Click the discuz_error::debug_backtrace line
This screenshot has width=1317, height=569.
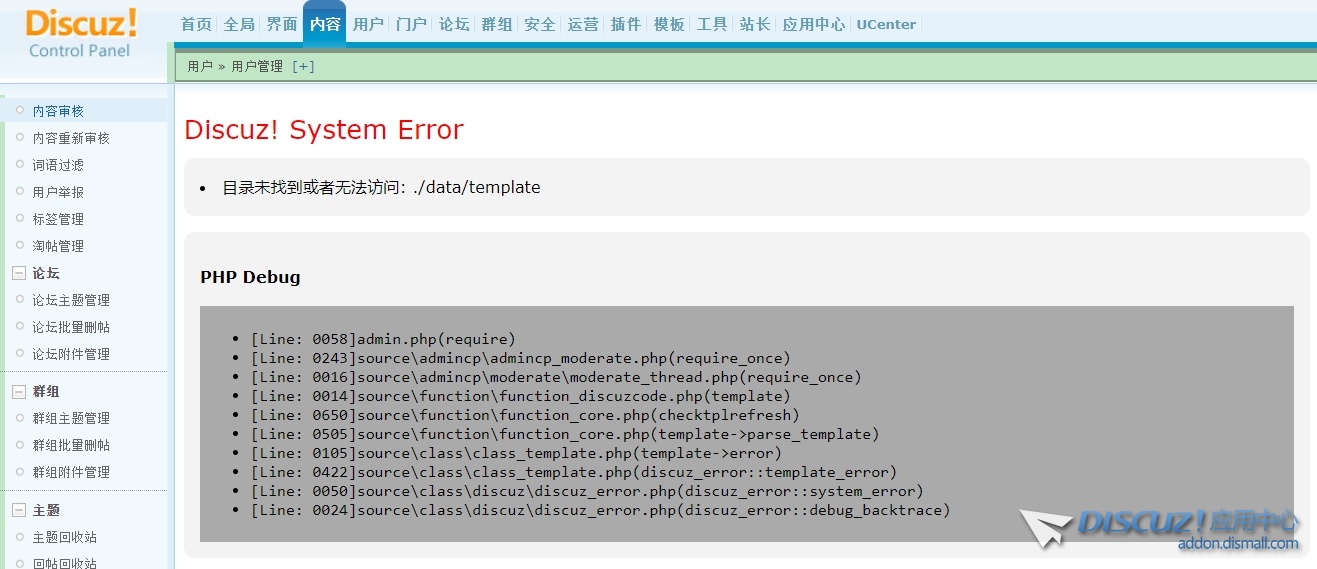click(x=600, y=510)
